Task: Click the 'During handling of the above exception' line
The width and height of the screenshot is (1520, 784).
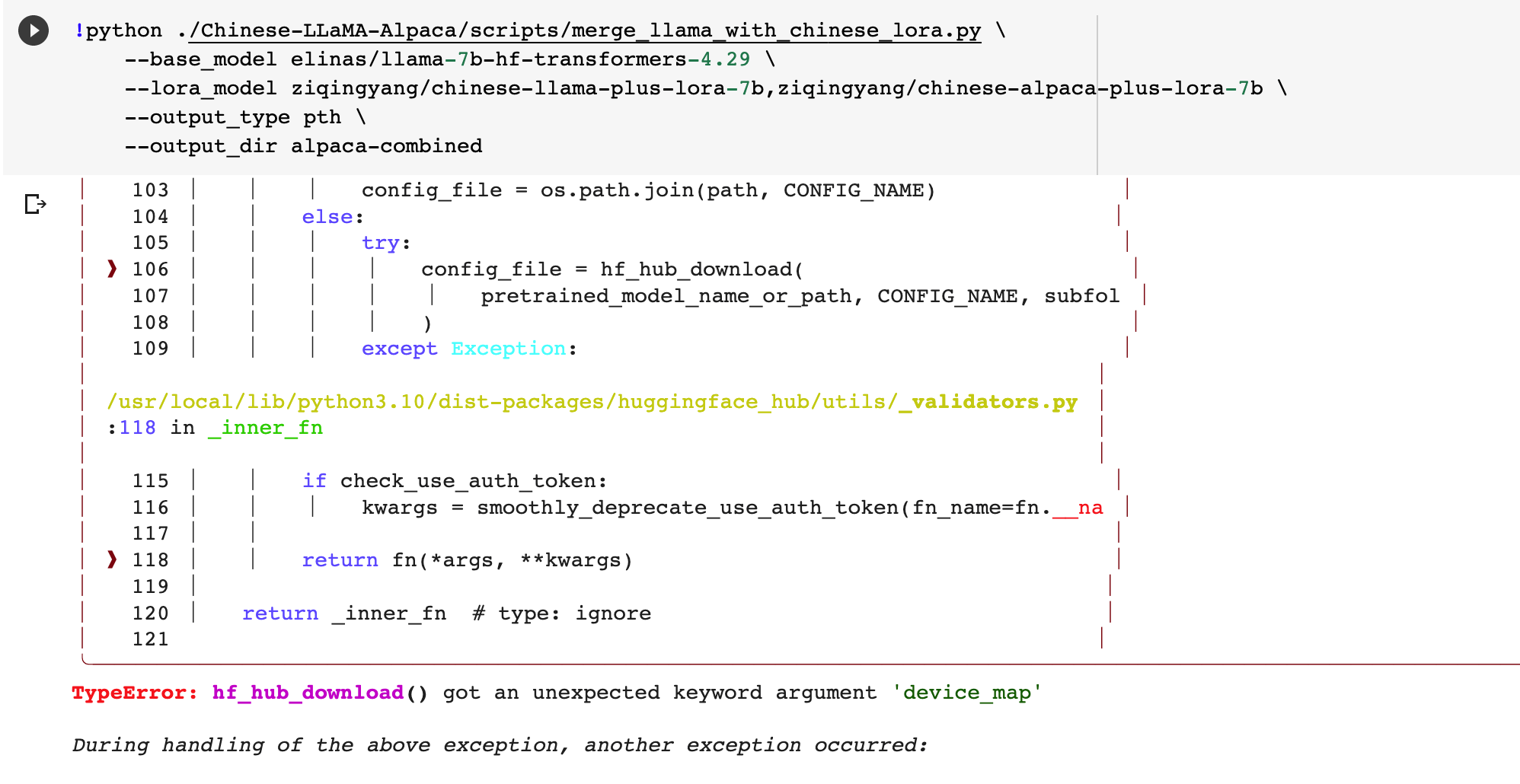Action: [x=500, y=745]
